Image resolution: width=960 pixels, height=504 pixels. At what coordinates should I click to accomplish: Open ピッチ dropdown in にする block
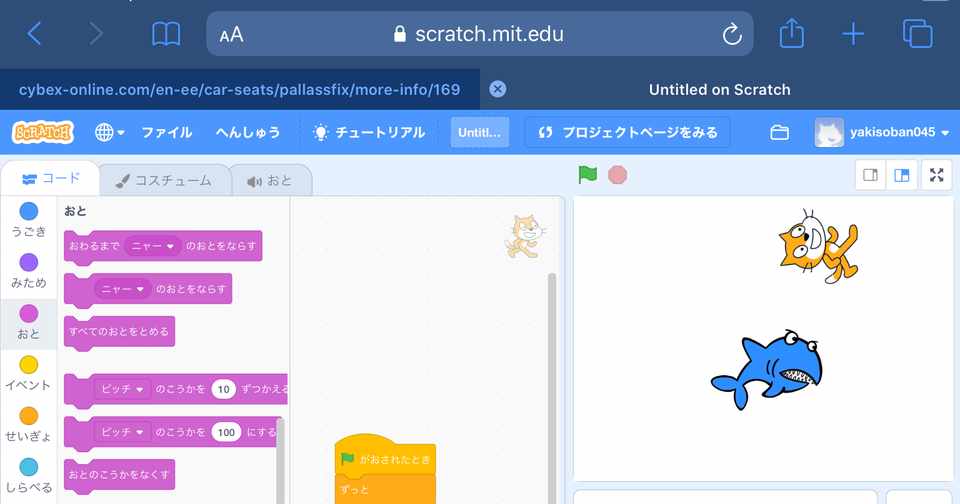coord(122,432)
